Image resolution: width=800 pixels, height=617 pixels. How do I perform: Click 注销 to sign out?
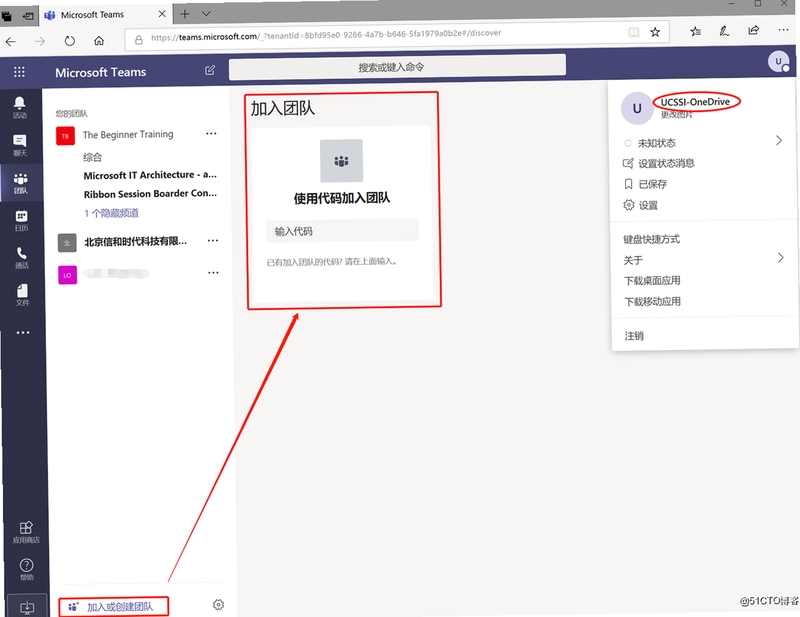click(x=634, y=335)
